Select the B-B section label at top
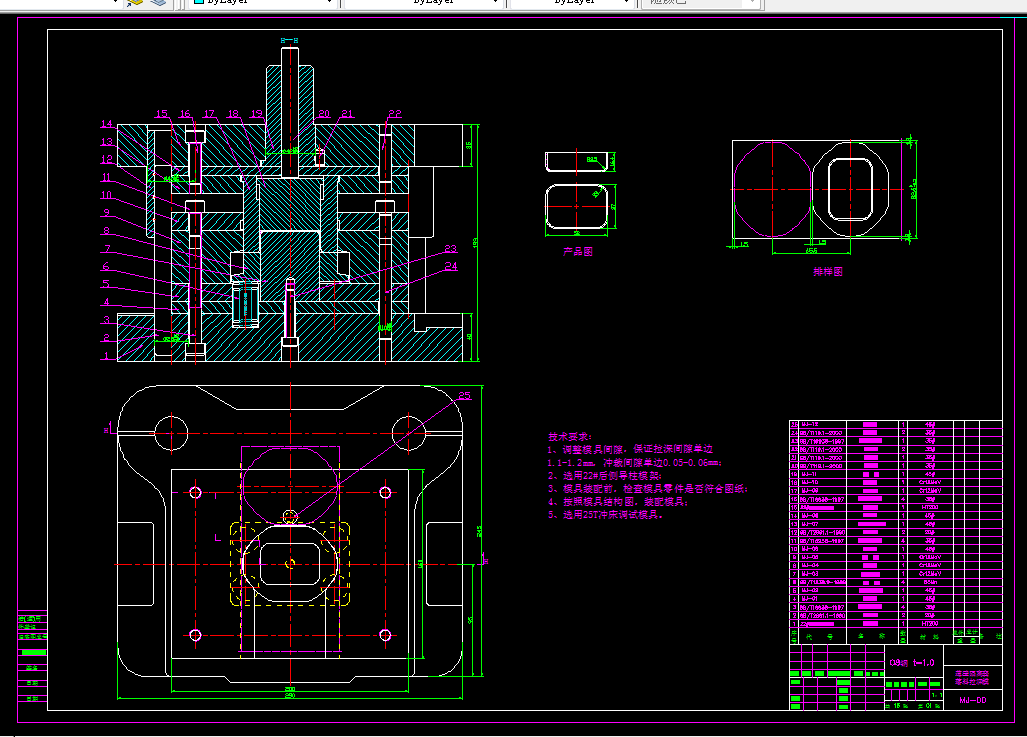This screenshot has width=1027, height=737. 289,41
